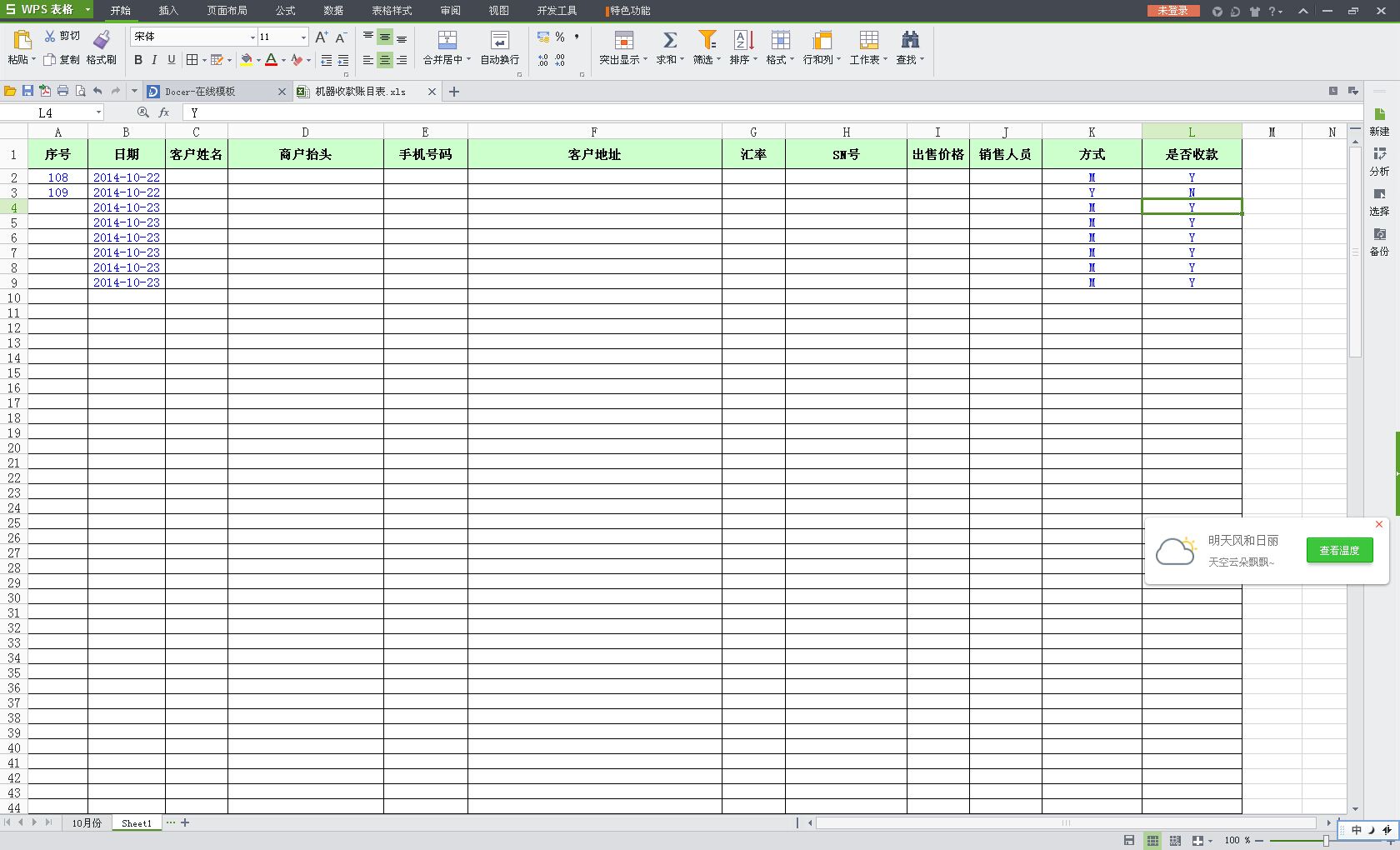Toggle top vertical alignment

[x=368, y=37]
